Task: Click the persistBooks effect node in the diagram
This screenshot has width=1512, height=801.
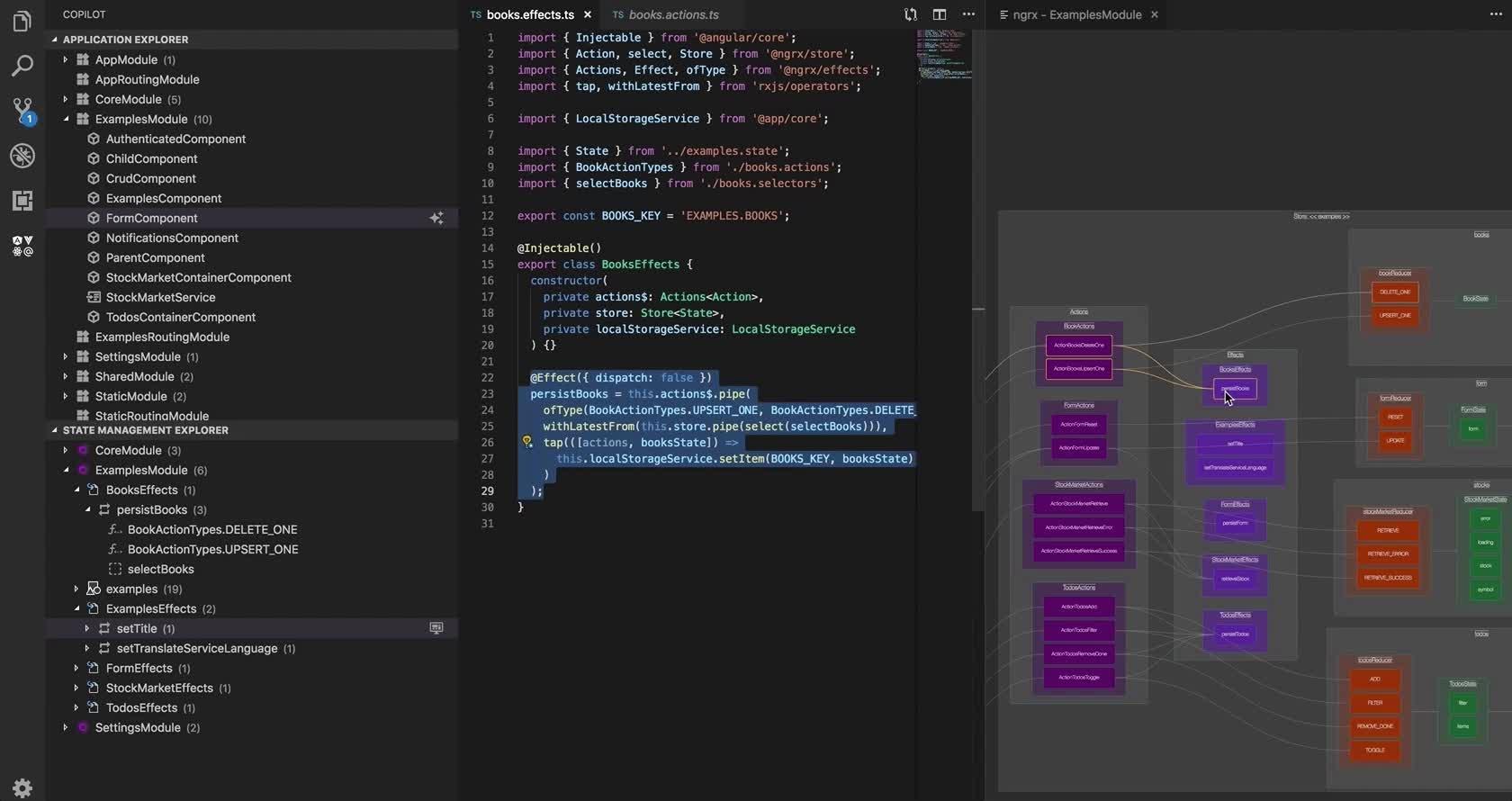Action: click(x=1235, y=389)
